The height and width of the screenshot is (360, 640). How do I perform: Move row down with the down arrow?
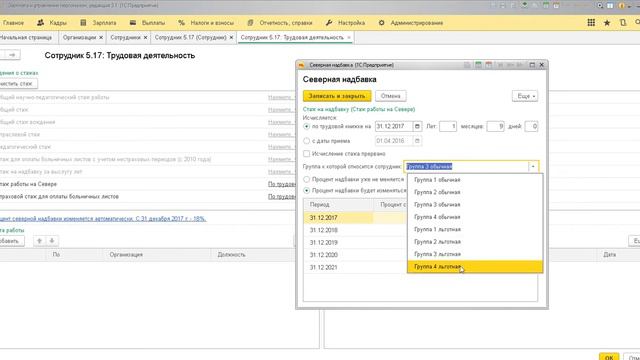click(52, 241)
